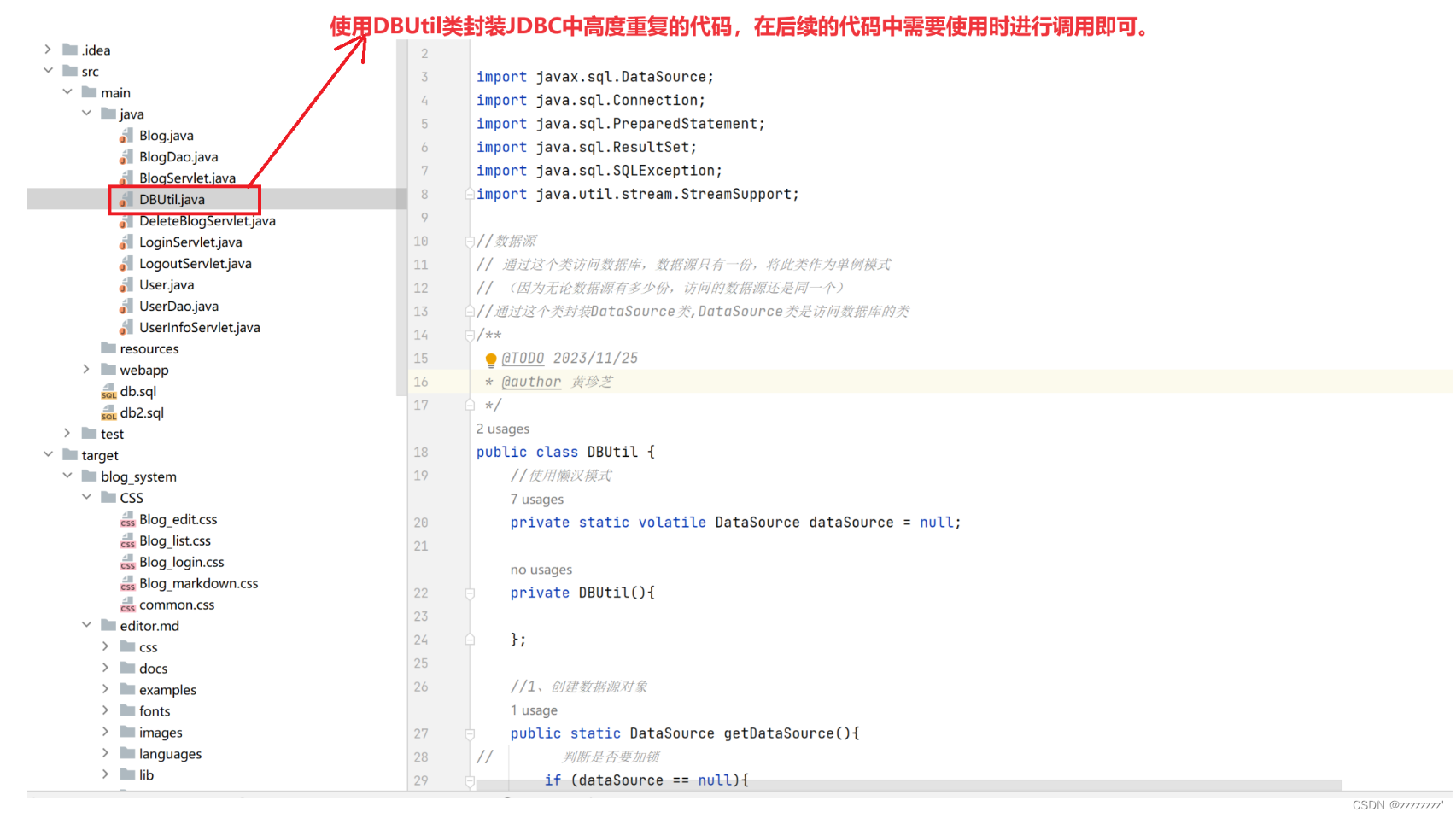Click the fold marker on line 10 comment
Screen dimensions: 1456x818
(x=470, y=242)
